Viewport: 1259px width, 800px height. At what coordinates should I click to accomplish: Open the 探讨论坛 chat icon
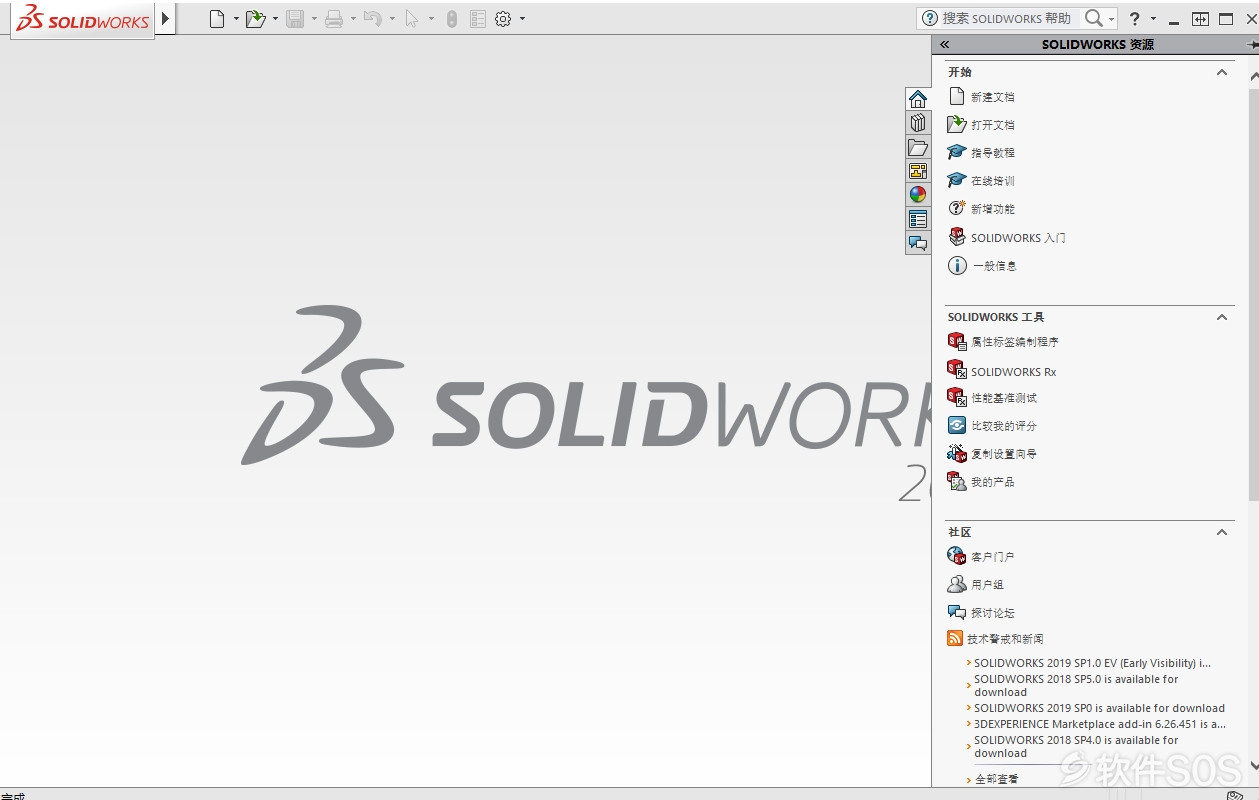pyautogui.click(x=957, y=612)
